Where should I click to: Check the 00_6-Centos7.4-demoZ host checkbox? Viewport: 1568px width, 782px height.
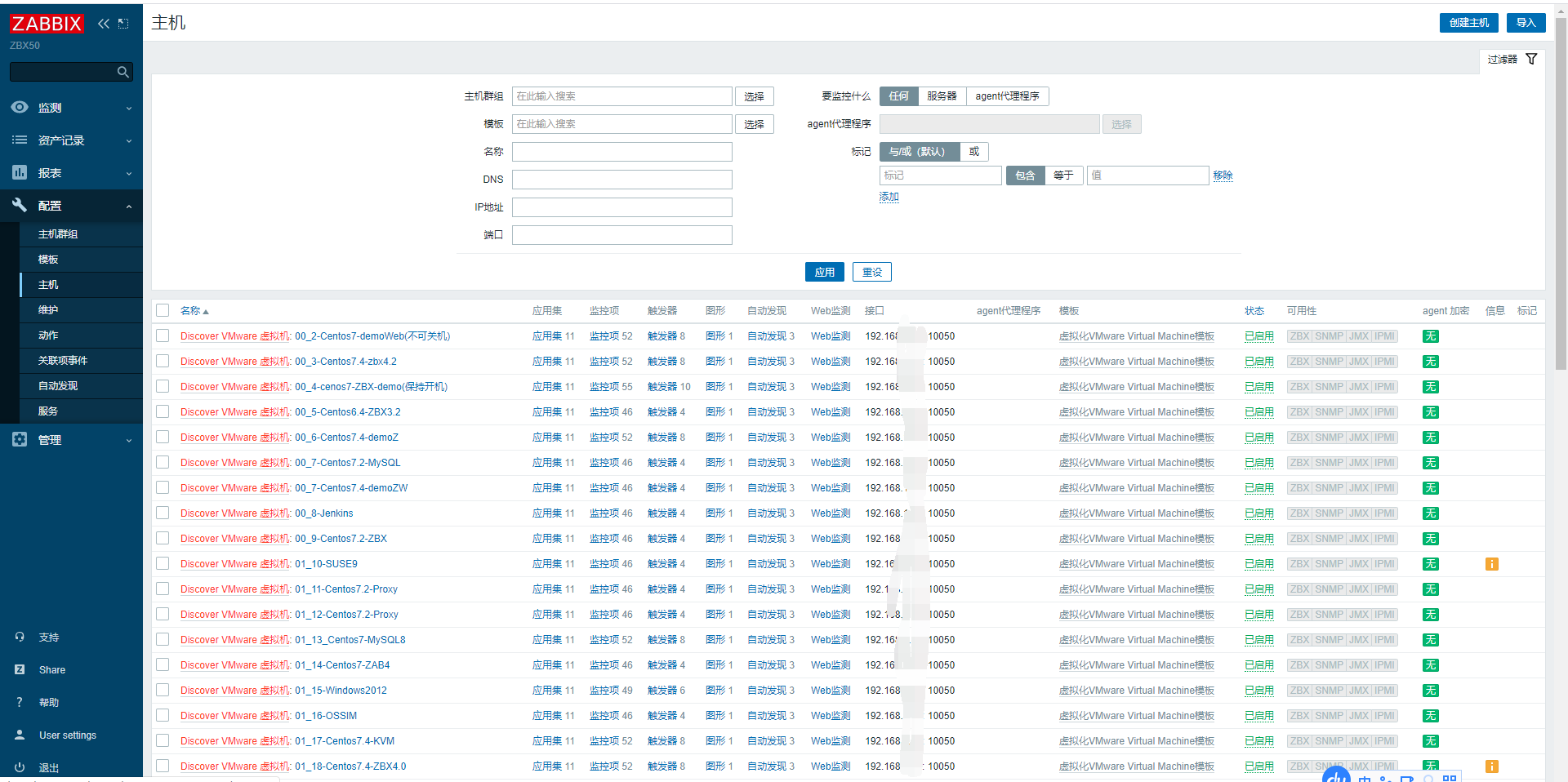(x=163, y=437)
